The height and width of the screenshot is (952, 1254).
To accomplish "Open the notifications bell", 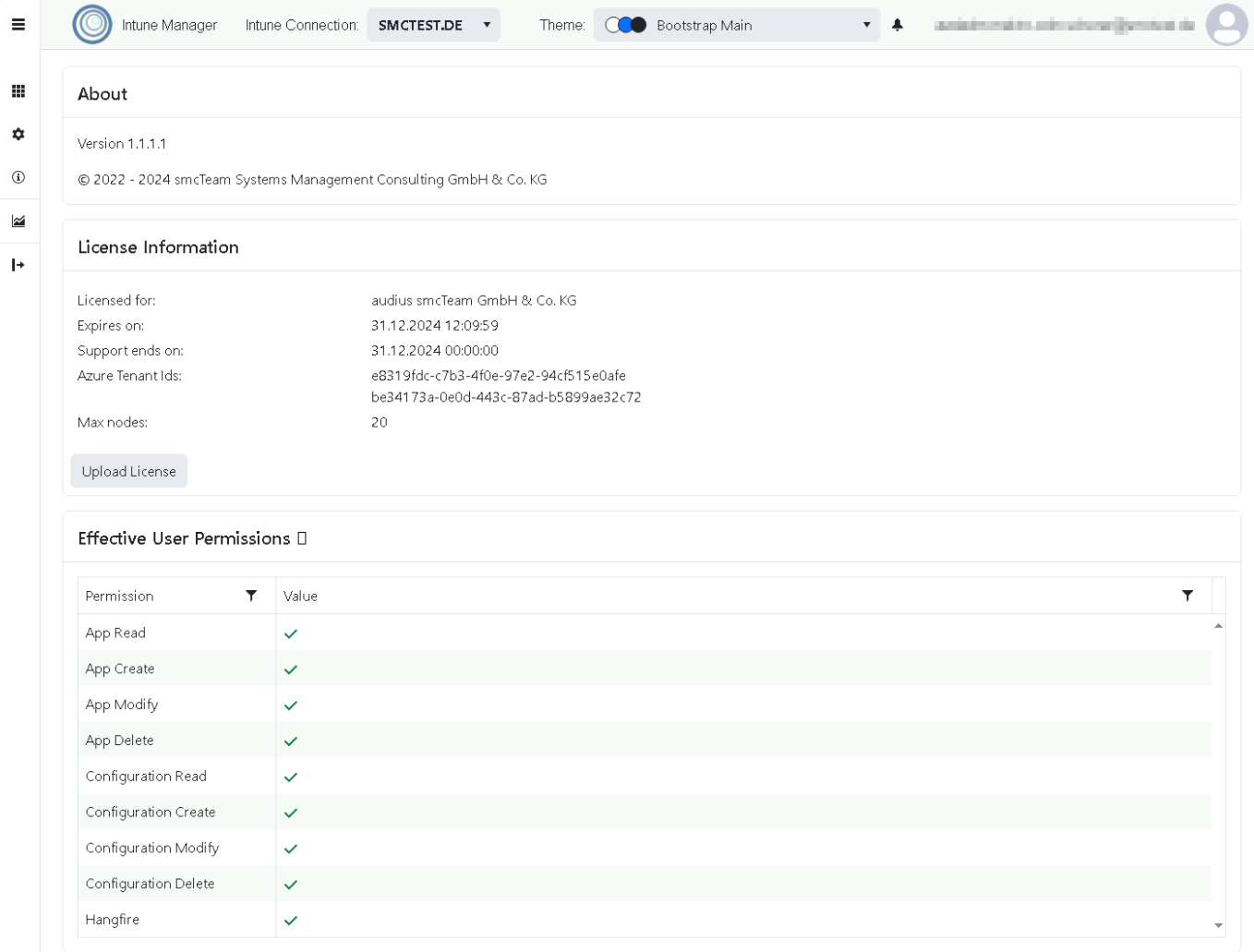I will [x=898, y=25].
